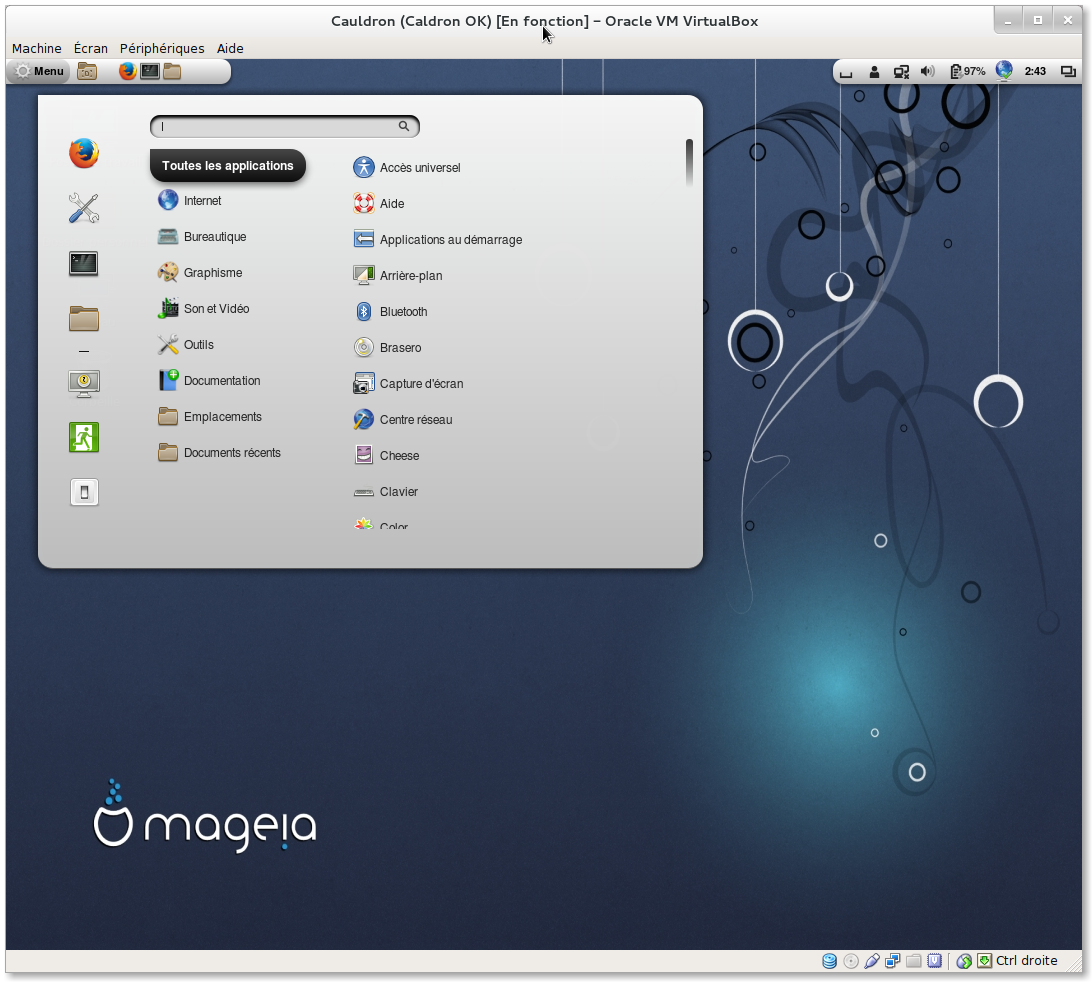Click the Firefox launcher in the top panel
Screen dimensions: 1092x982
[127, 71]
